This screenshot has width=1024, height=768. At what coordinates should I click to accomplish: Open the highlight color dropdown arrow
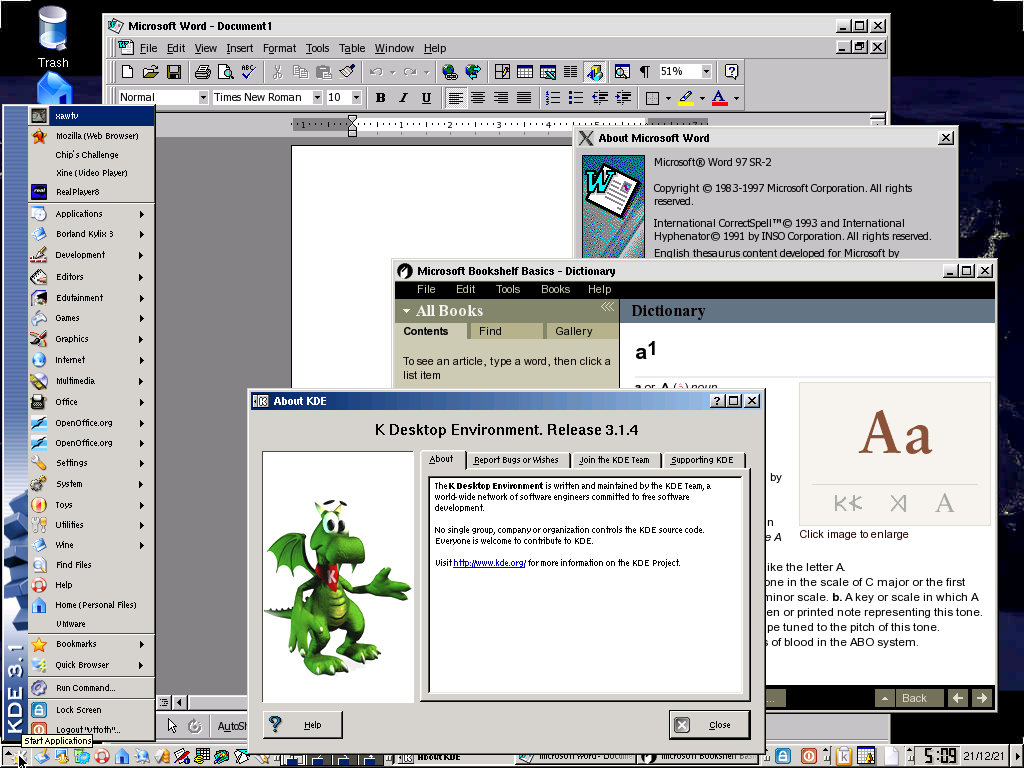coord(702,99)
